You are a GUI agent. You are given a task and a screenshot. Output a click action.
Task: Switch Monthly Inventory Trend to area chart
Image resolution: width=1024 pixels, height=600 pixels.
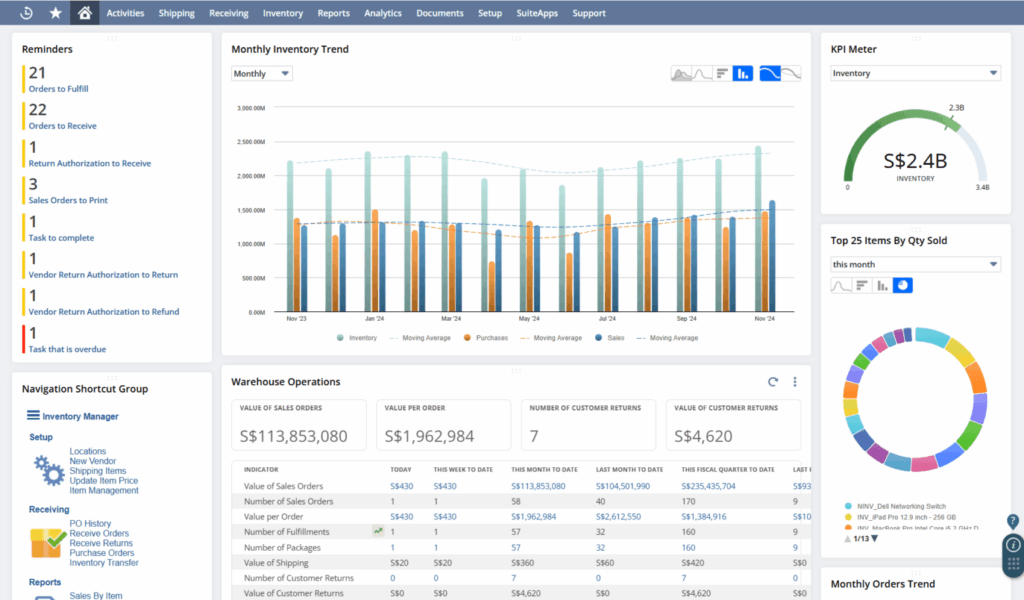pos(681,74)
